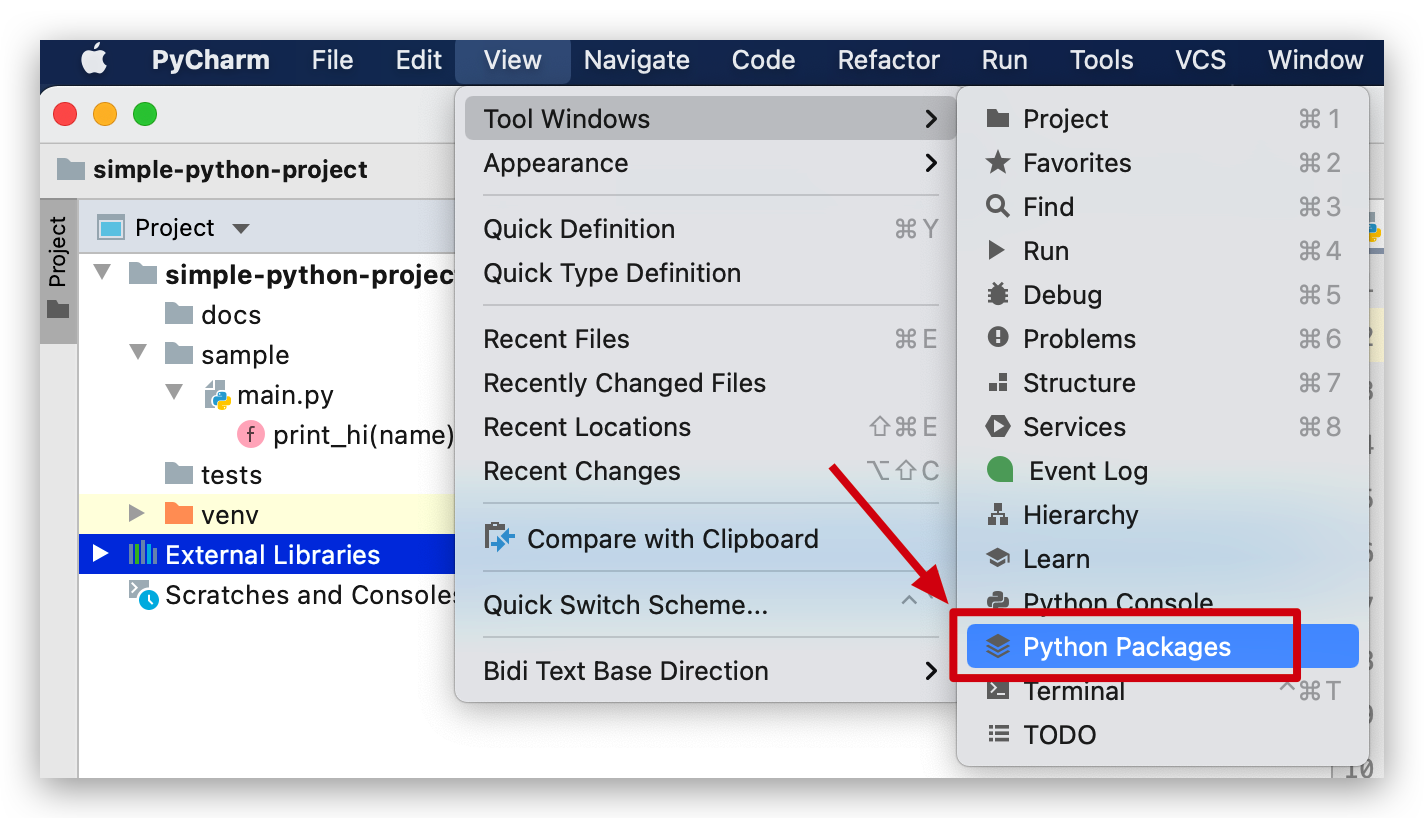Open the Project view dropdown arrow
The image size is (1424, 818).
tap(240, 228)
